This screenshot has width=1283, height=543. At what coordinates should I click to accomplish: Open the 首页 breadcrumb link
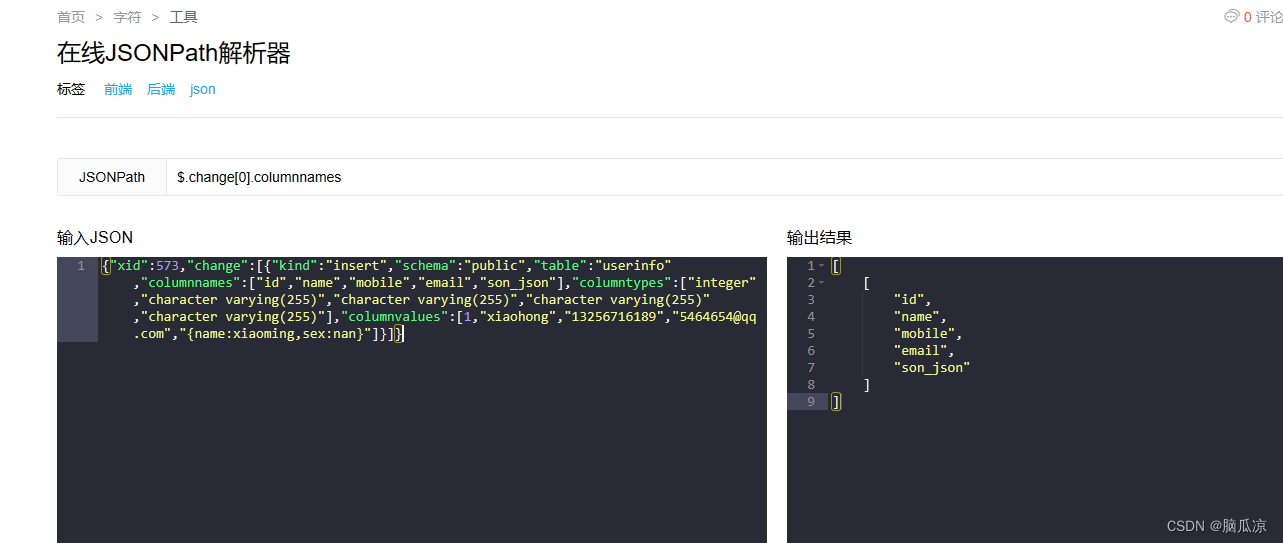(x=71, y=17)
